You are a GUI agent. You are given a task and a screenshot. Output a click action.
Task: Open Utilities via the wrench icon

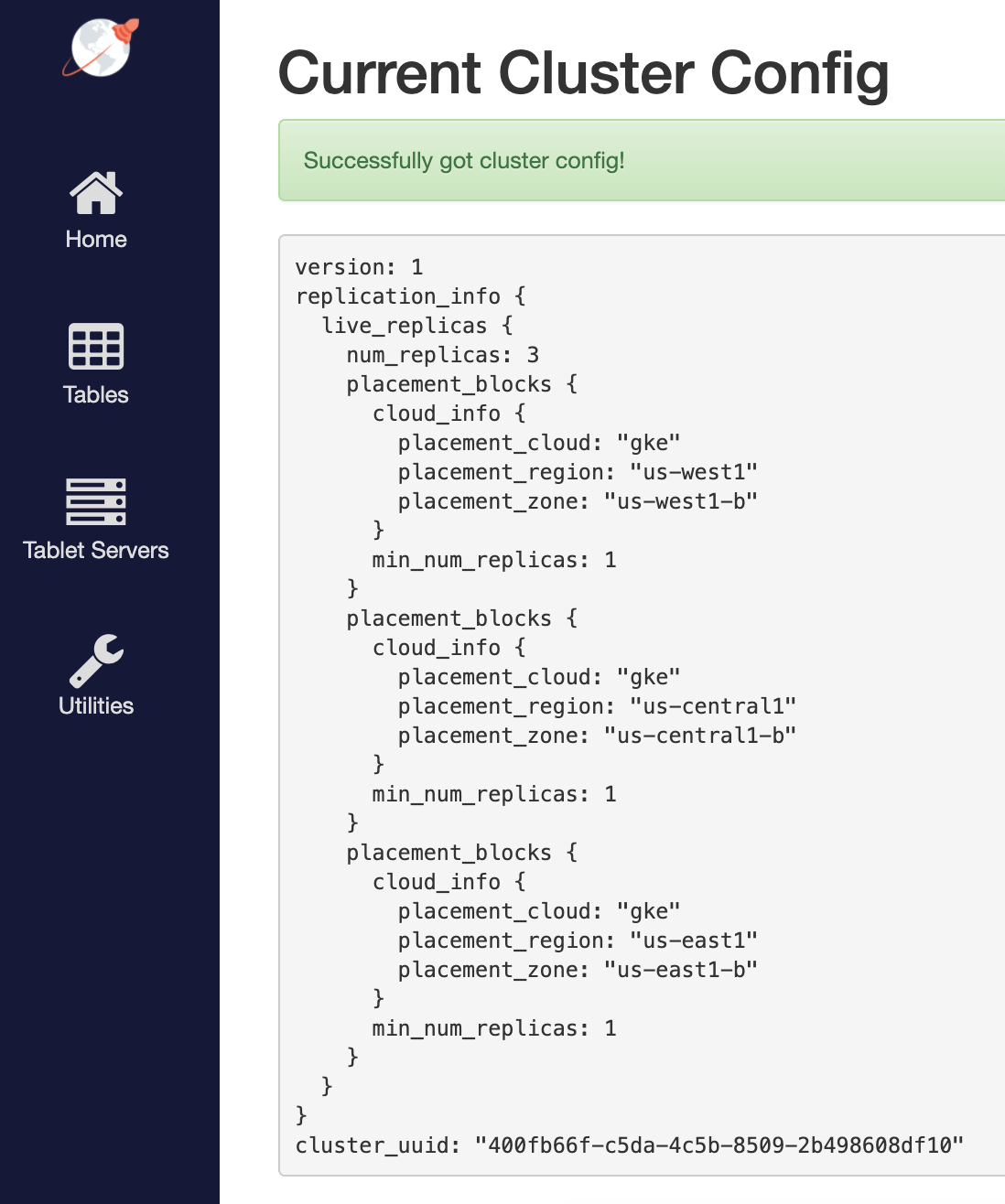[x=96, y=660]
